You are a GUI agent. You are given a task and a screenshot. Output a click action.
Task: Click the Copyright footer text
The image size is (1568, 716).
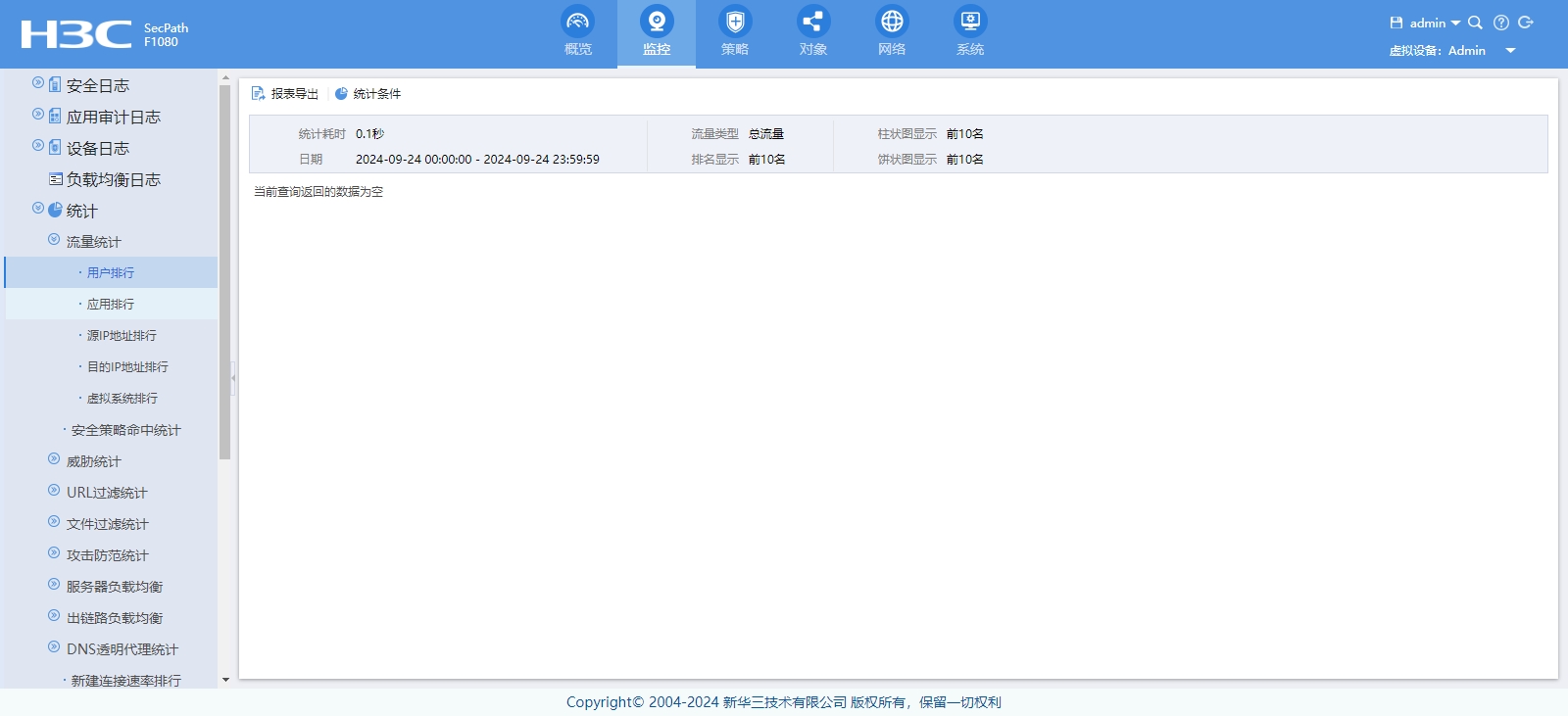784,702
